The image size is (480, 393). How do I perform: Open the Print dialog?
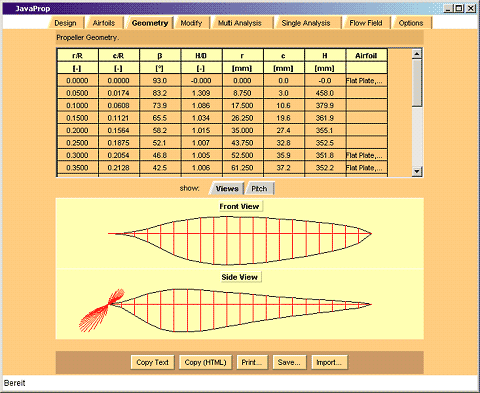pos(252,362)
